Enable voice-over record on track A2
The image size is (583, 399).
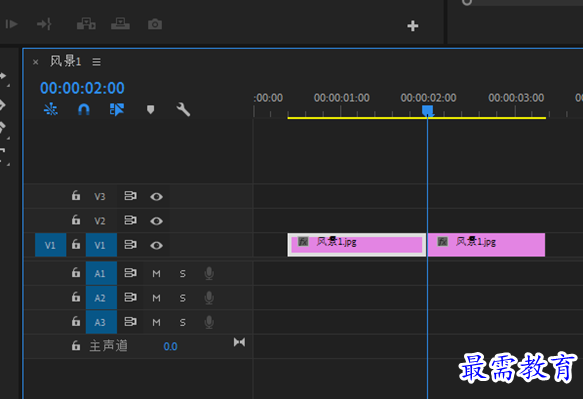[x=209, y=298]
